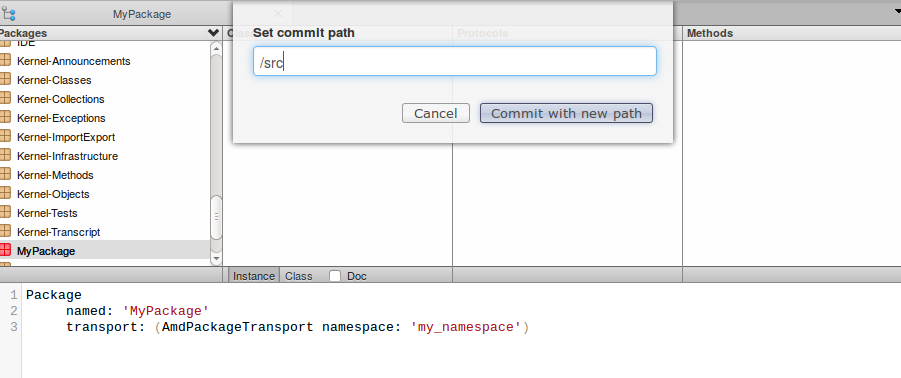The image size is (901, 378).
Task: Click the Kernel-Methods package icon
Action: tap(5, 173)
